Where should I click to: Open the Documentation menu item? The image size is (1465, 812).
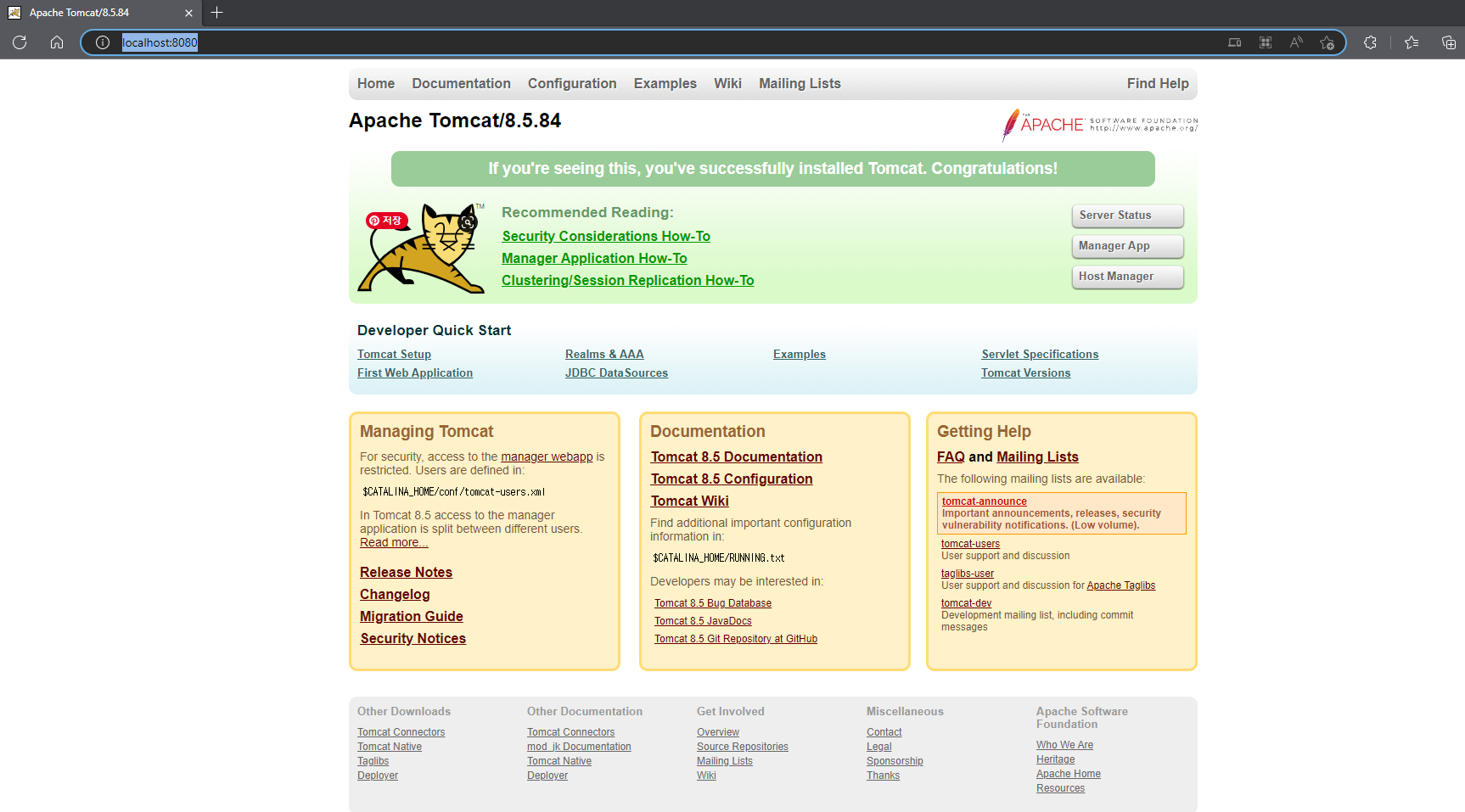pos(462,83)
